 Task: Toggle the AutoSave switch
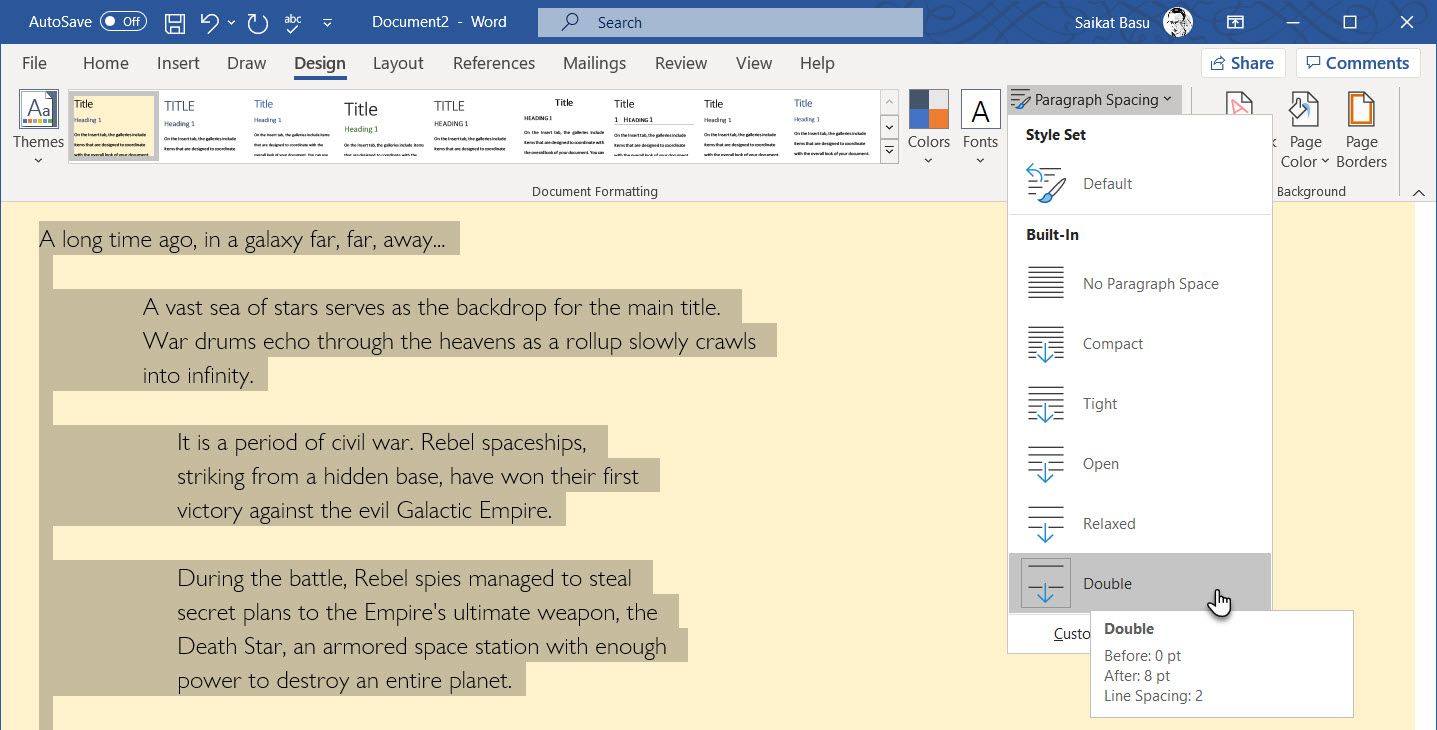(x=123, y=22)
